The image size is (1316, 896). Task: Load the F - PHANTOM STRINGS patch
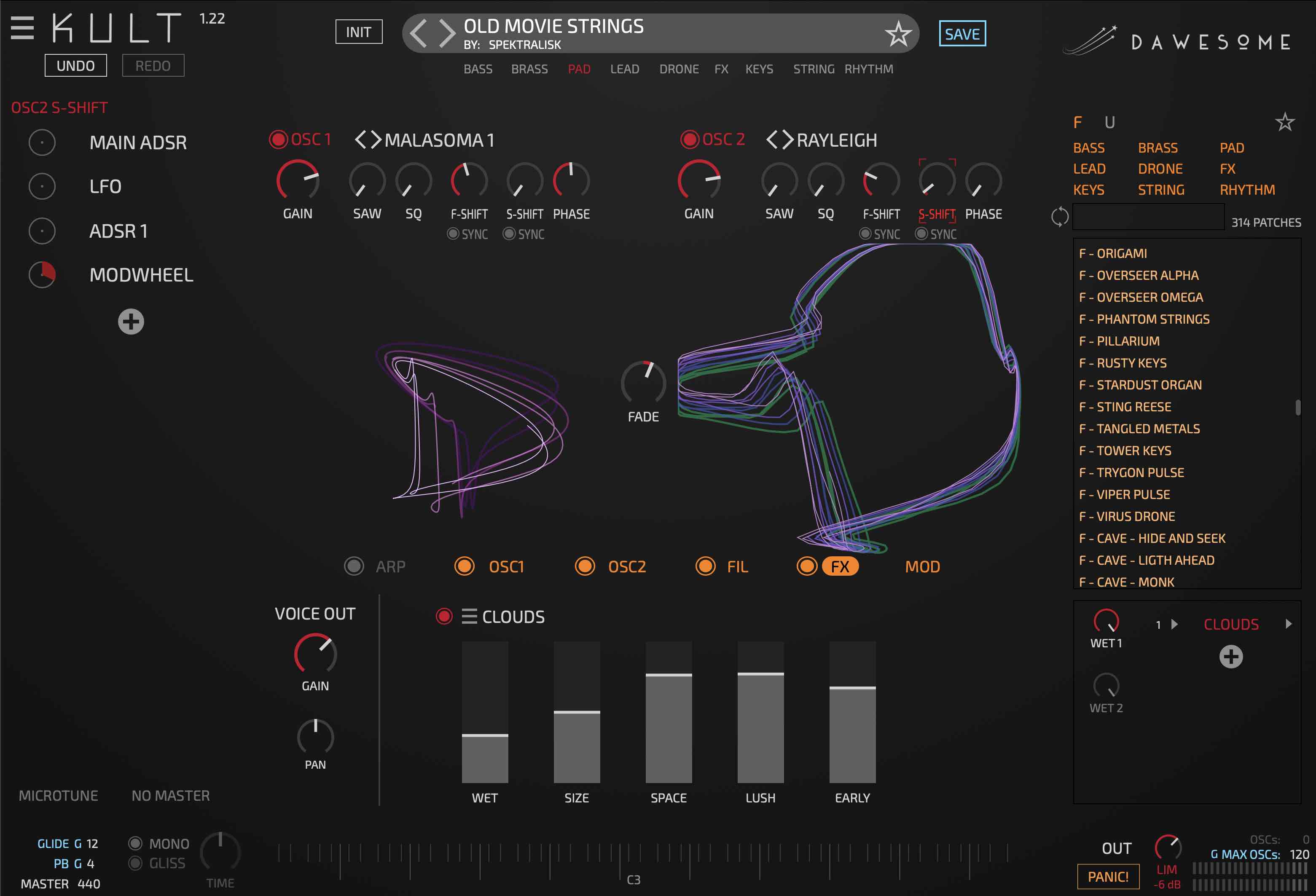click(1144, 319)
